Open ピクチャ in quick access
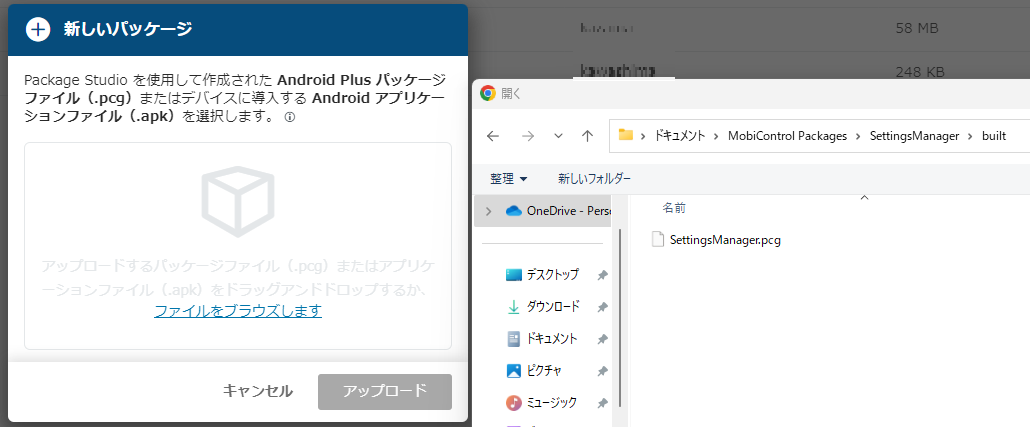Viewport: 1030px width, 427px height. (544, 371)
